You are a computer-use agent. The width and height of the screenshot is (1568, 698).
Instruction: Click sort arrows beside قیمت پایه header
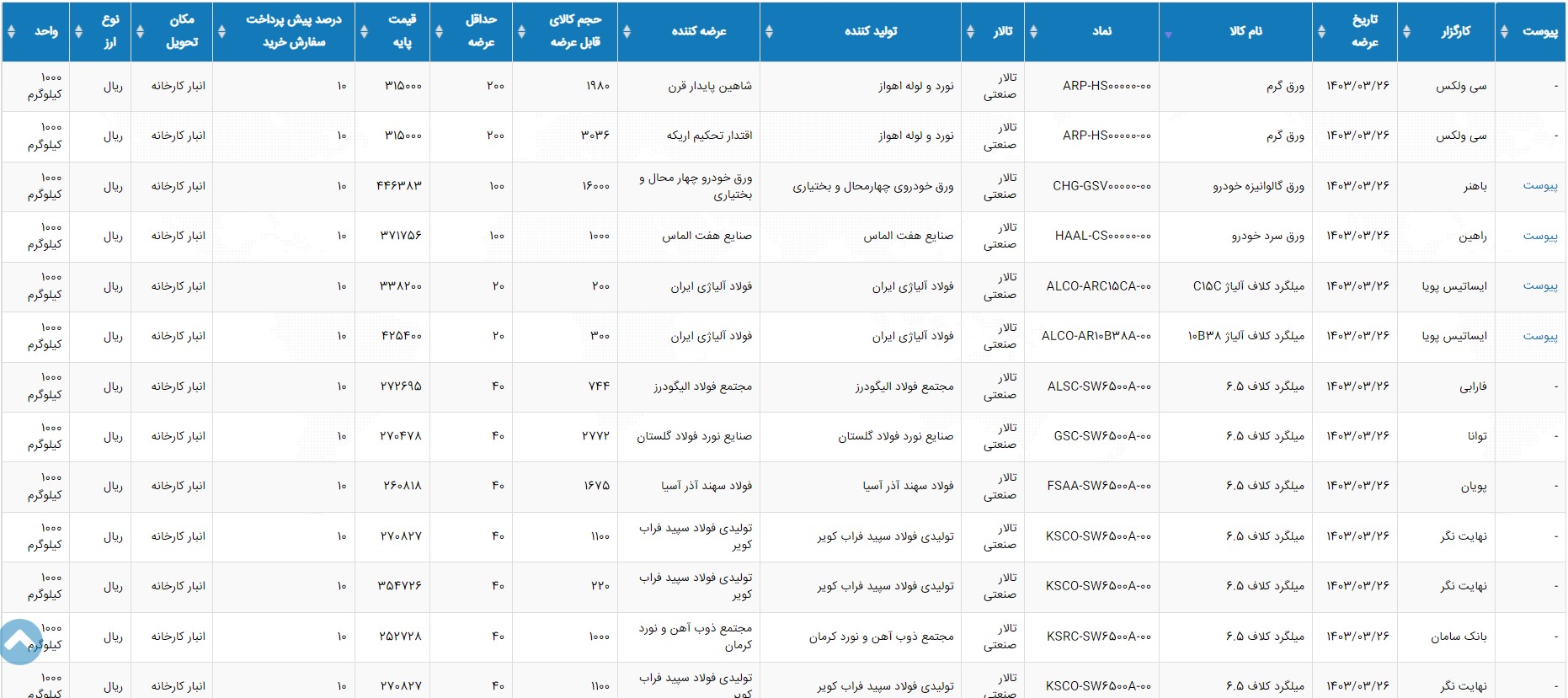point(364,31)
